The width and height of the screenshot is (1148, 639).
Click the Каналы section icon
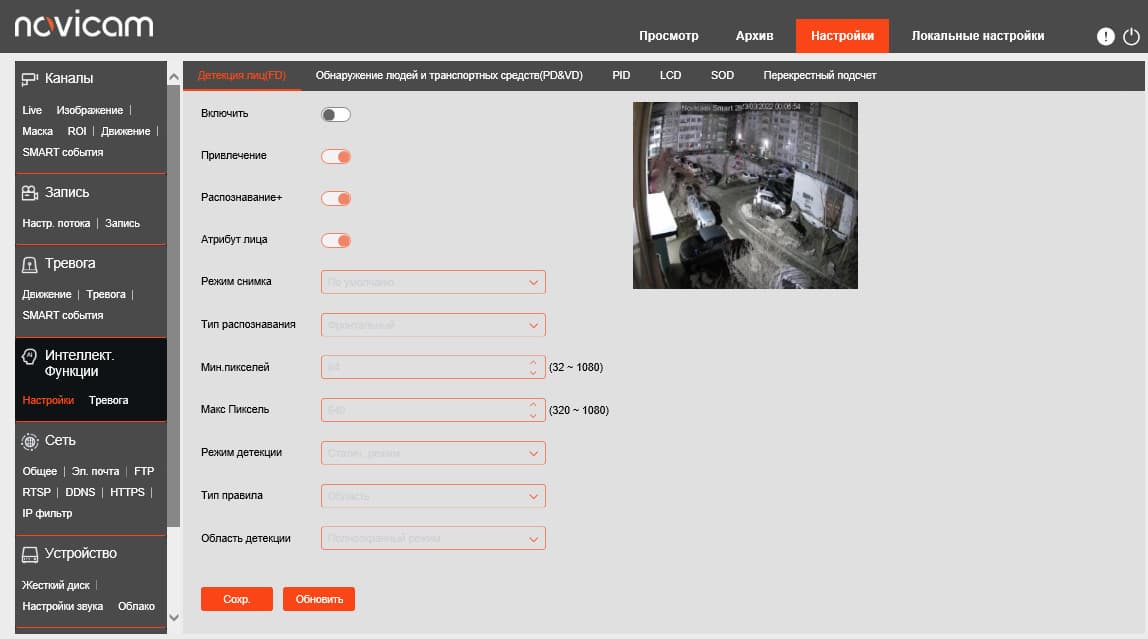29,78
